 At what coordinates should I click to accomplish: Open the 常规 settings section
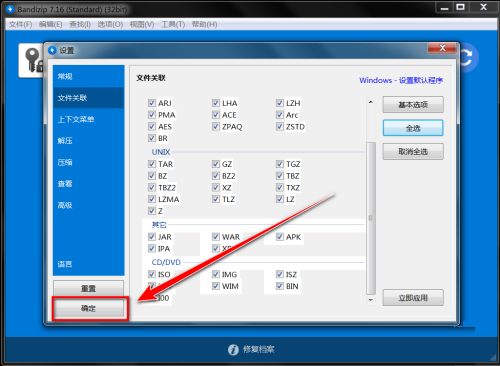(88, 76)
